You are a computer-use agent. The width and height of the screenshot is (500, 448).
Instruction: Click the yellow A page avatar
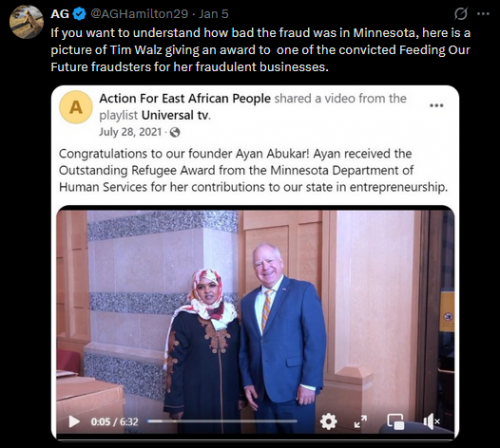[x=76, y=107]
